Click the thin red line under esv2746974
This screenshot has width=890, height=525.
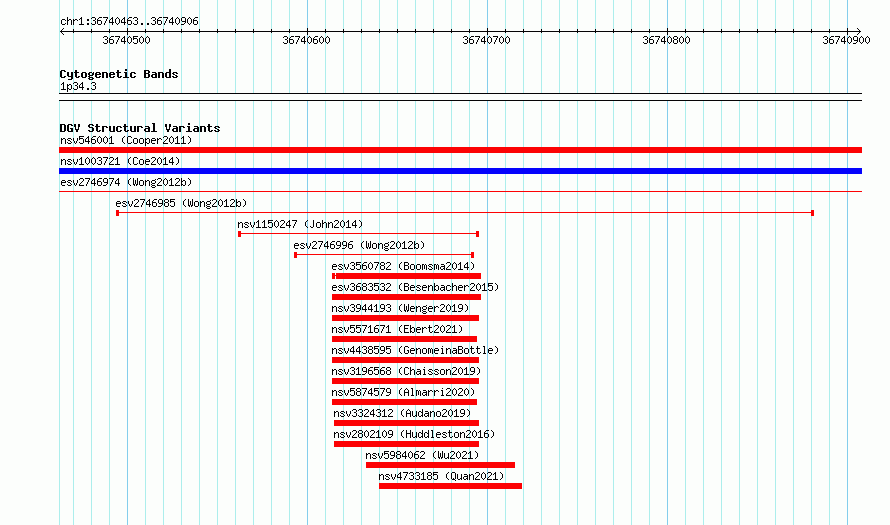pos(460,192)
